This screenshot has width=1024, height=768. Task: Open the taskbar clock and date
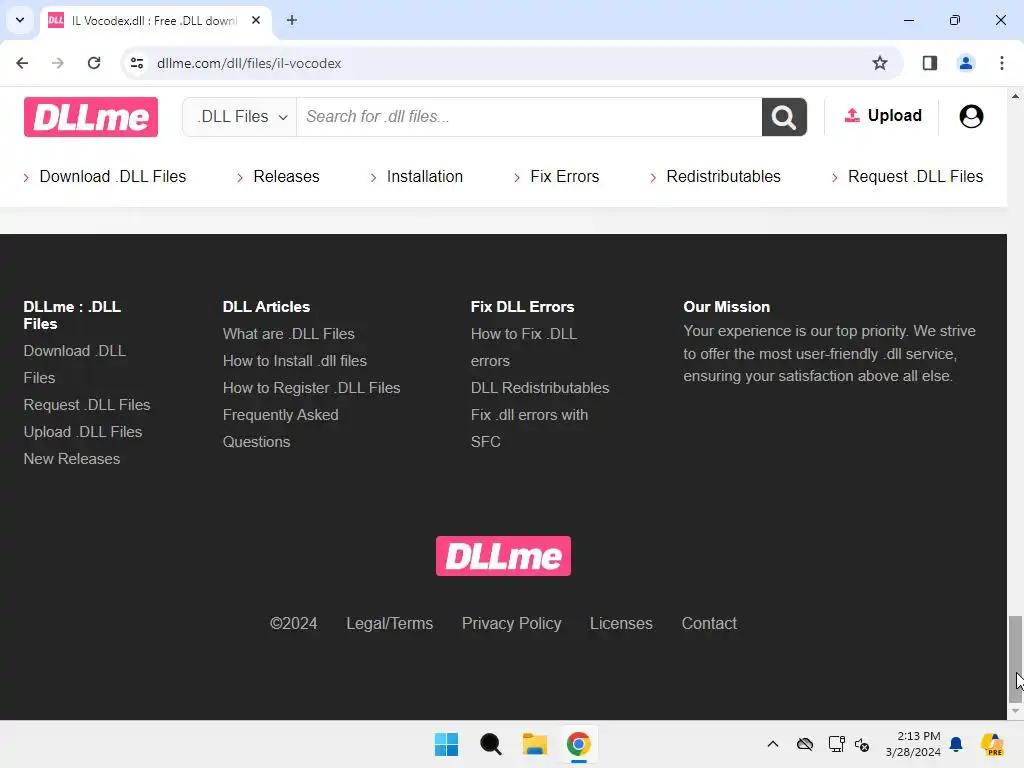(913, 744)
